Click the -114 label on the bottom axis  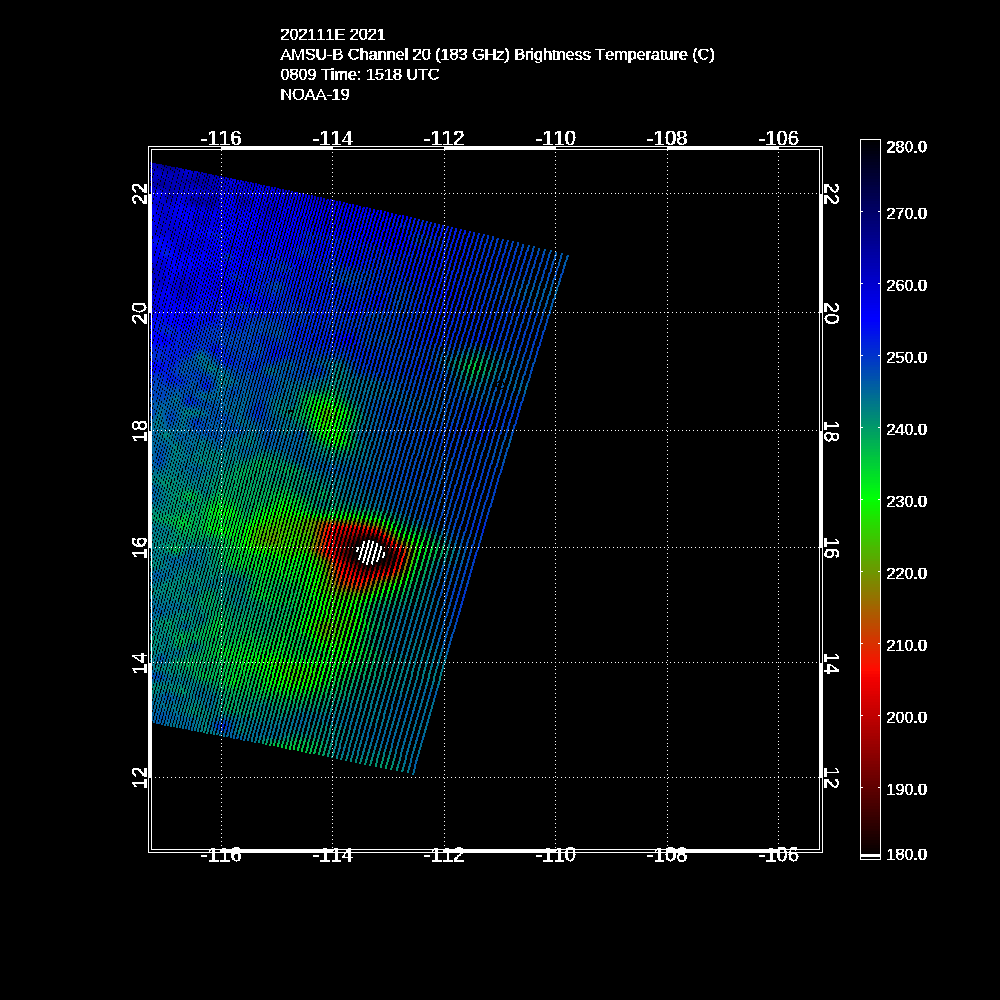point(332,855)
